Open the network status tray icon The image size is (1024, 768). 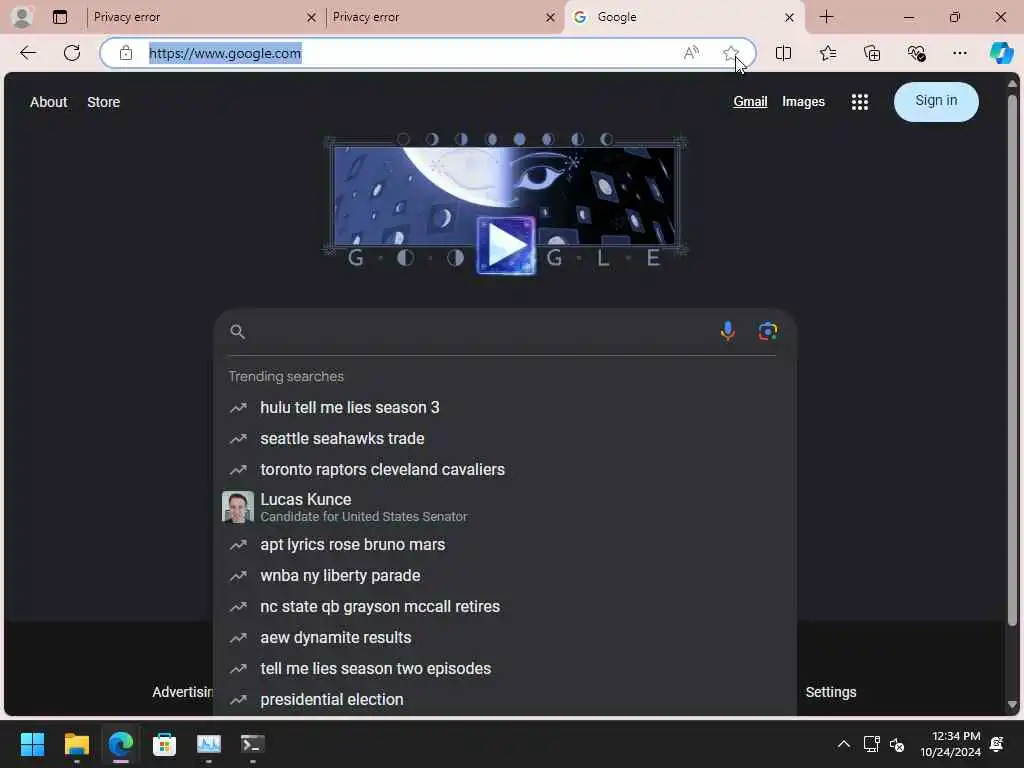coord(872,744)
